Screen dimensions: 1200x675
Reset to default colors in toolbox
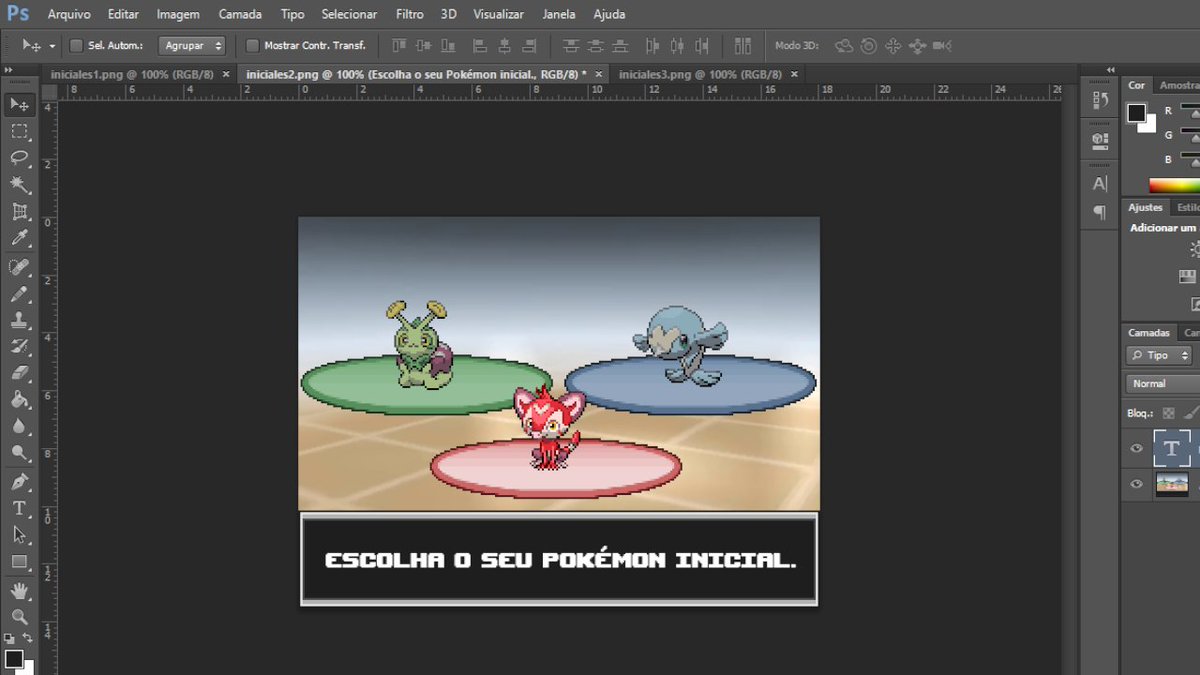click(9, 638)
